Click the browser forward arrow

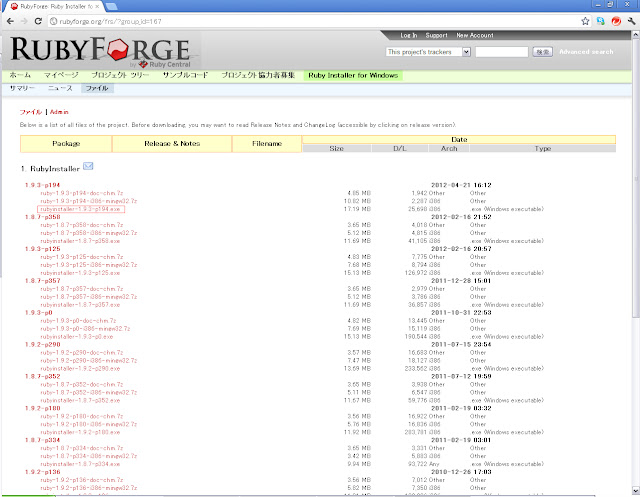click(24, 21)
